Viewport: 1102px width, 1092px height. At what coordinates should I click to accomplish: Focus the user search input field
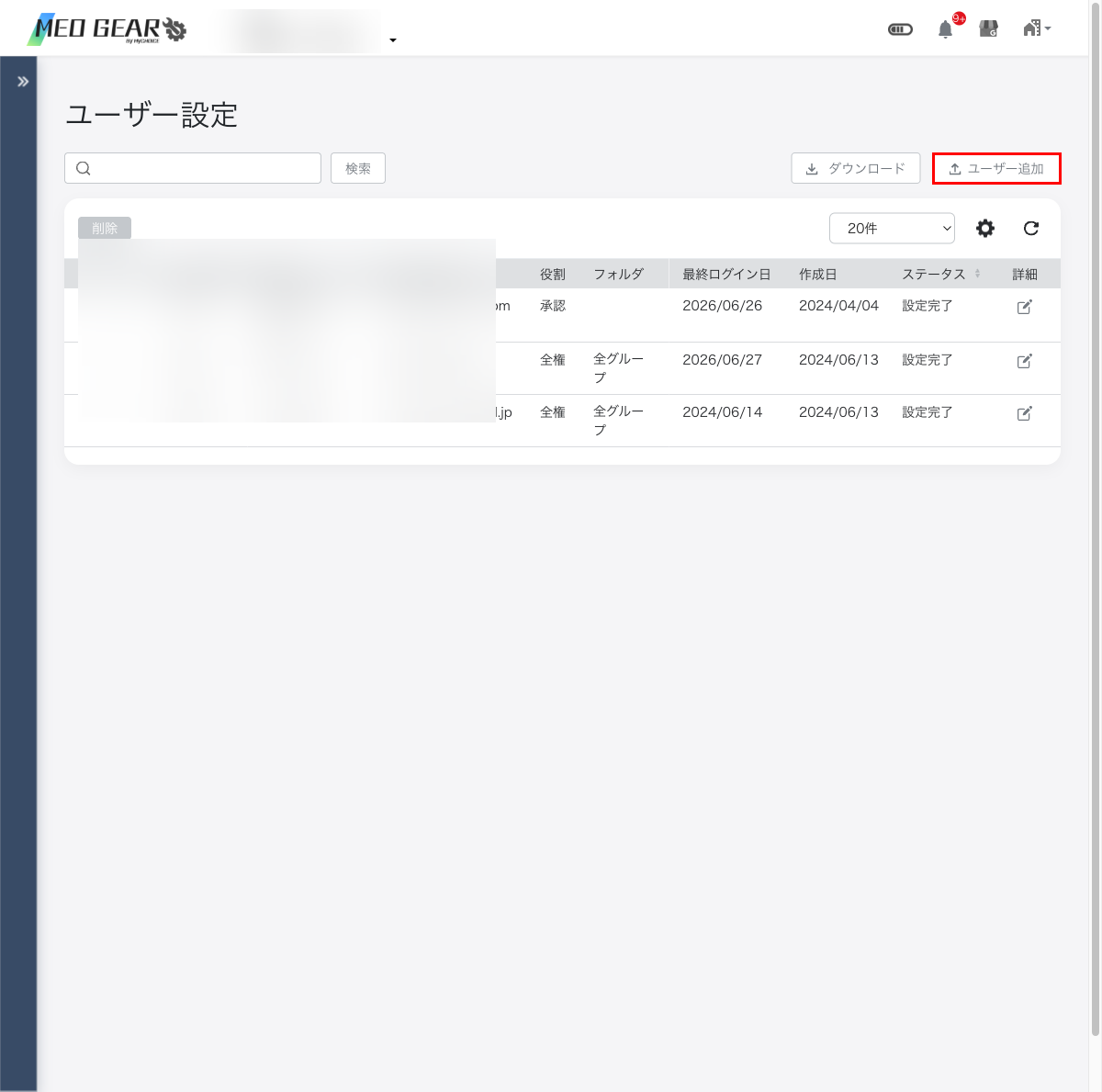pos(193,169)
